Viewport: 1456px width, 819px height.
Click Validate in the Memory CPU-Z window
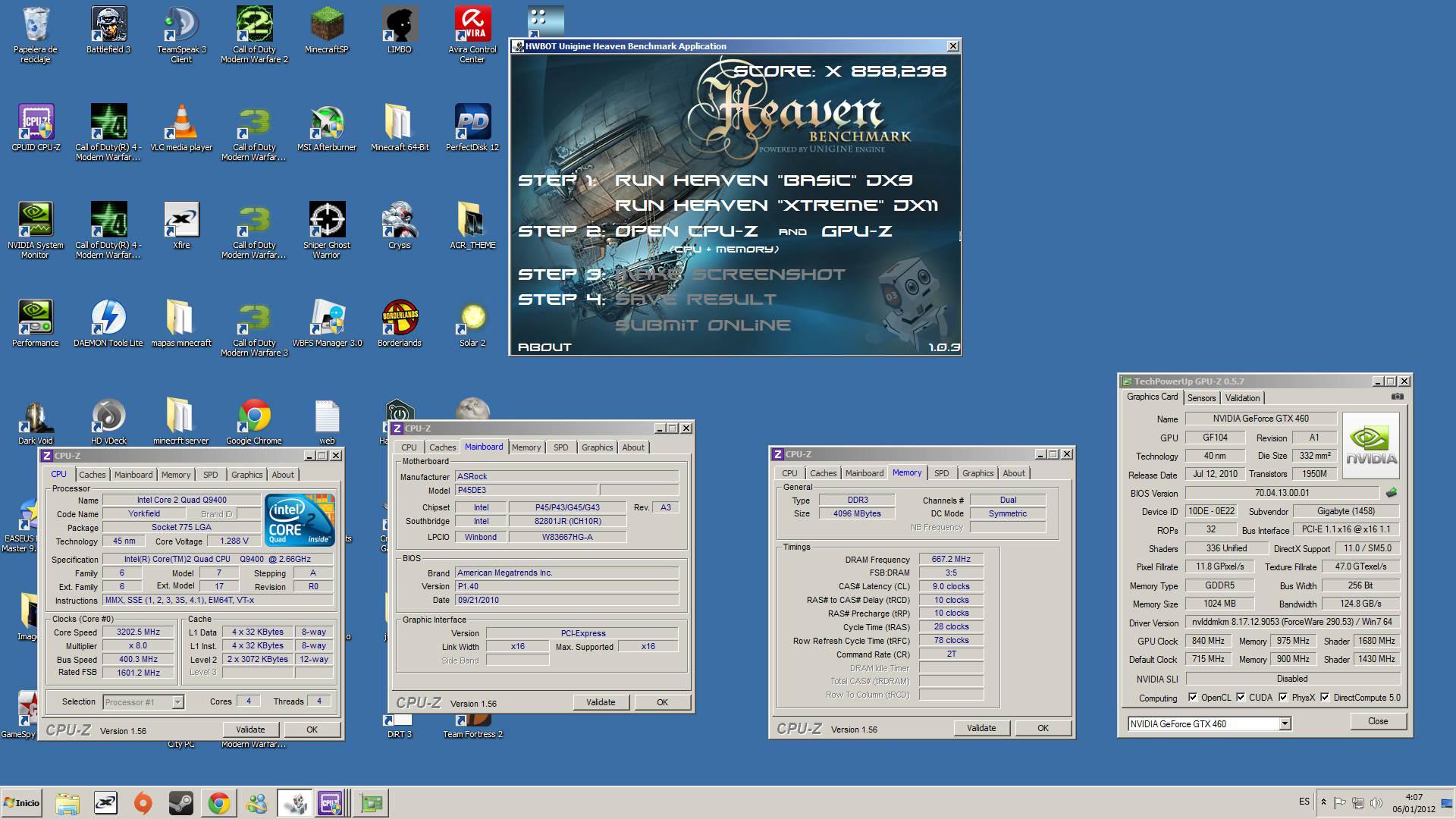tap(981, 728)
